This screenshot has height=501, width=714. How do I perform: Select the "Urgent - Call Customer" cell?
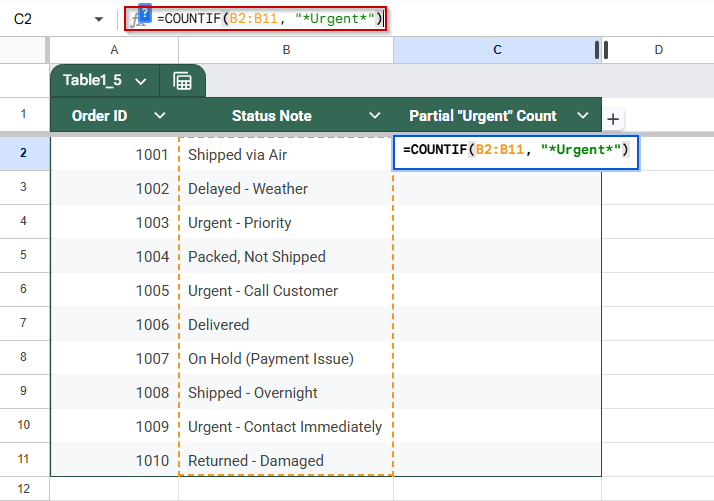point(286,290)
